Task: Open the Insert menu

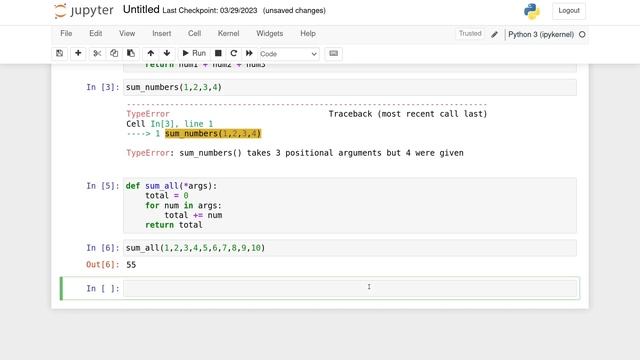Action: (162, 33)
